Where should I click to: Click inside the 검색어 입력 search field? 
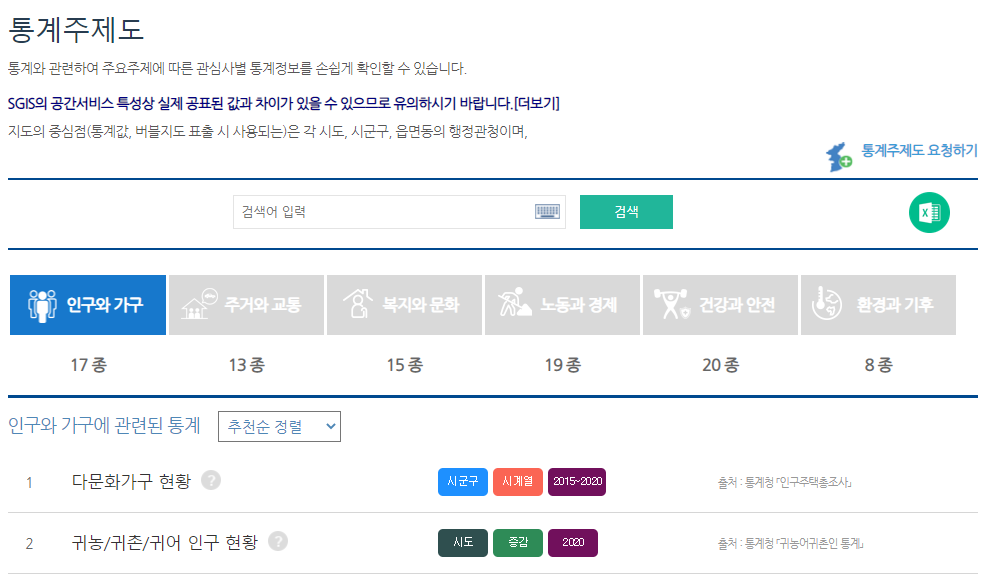(390, 212)
